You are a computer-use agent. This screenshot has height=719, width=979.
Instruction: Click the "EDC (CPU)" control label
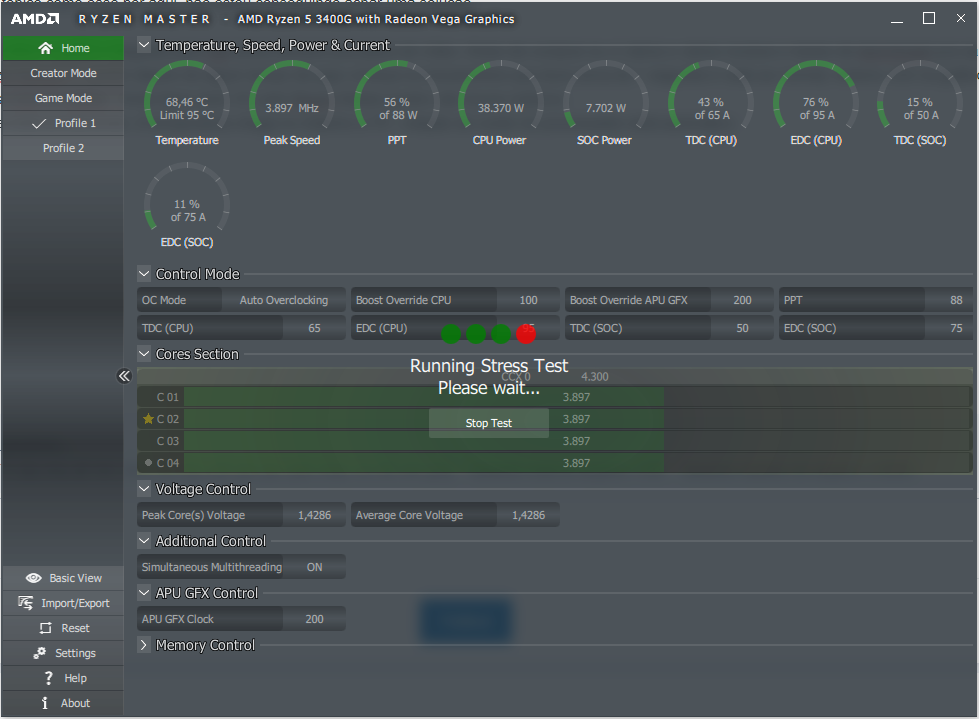(381, 328)
